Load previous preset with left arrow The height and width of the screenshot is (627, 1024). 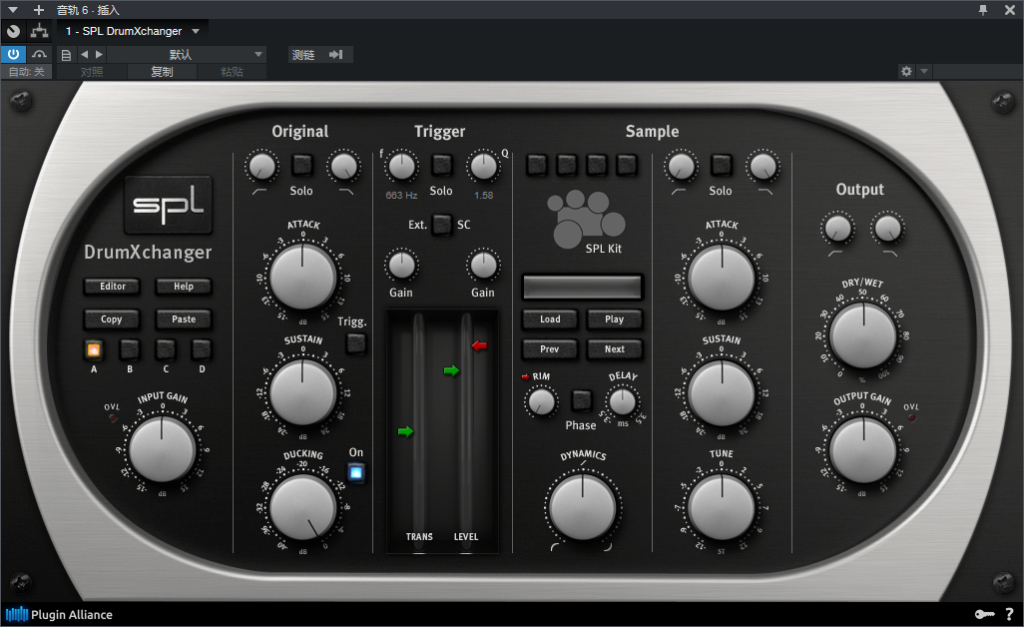point(84,55)
